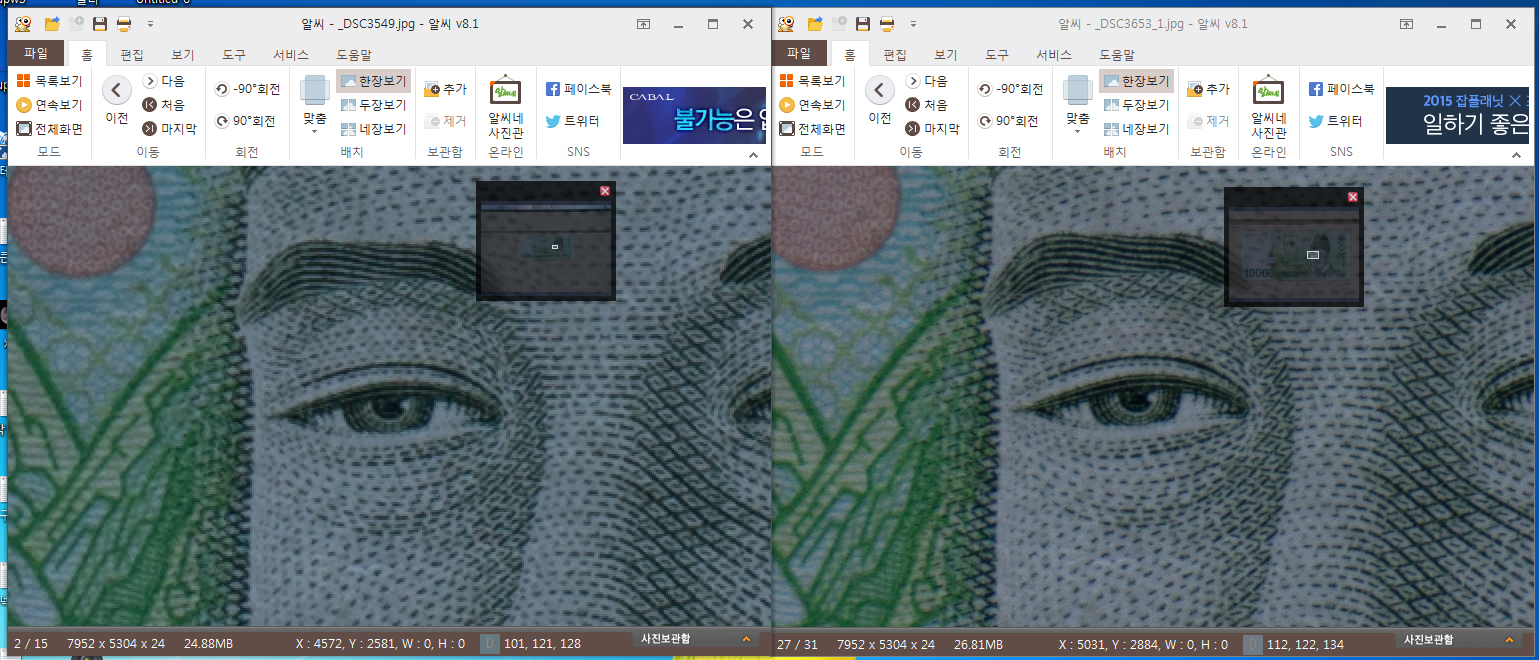
Task: Click 페이스북 in the _DSC3653_1.jpg window
Action: tap(1341, 89)
